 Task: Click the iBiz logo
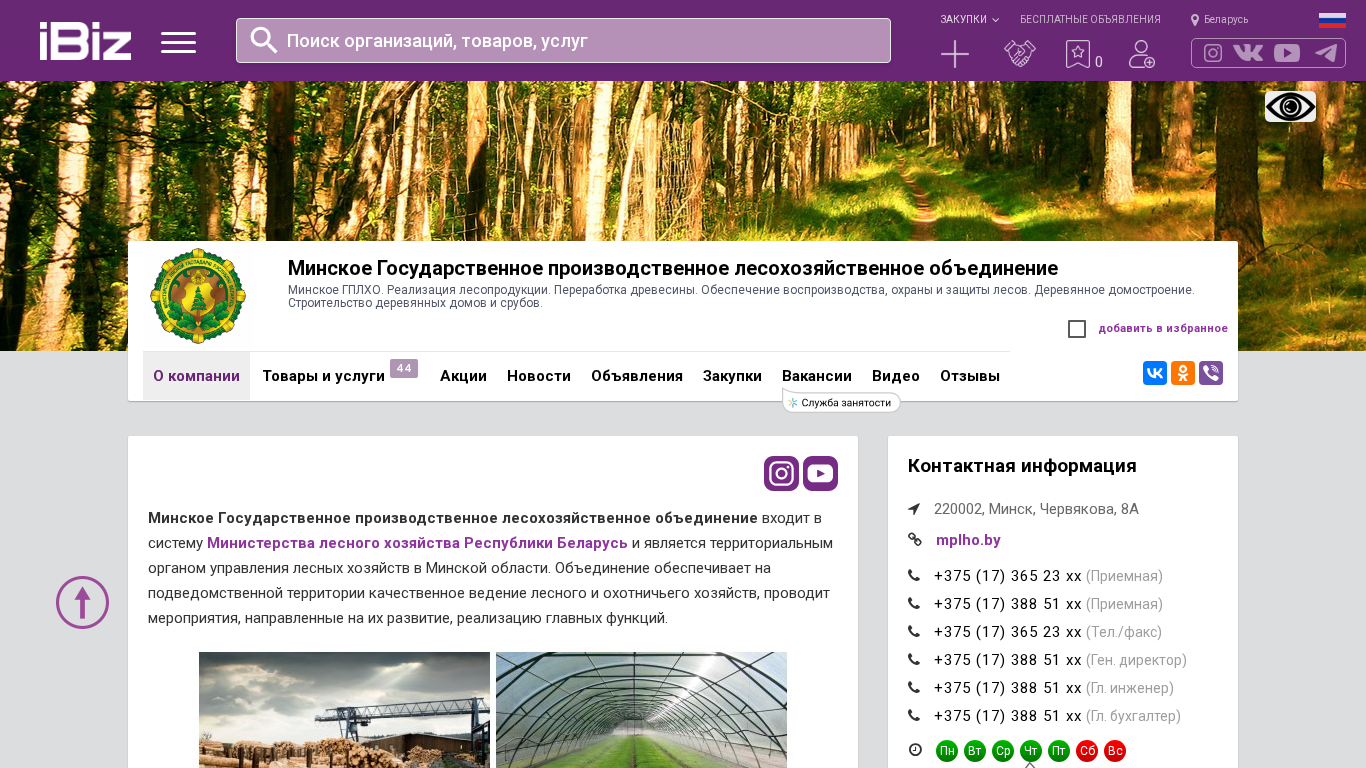(x=85, y=41)
